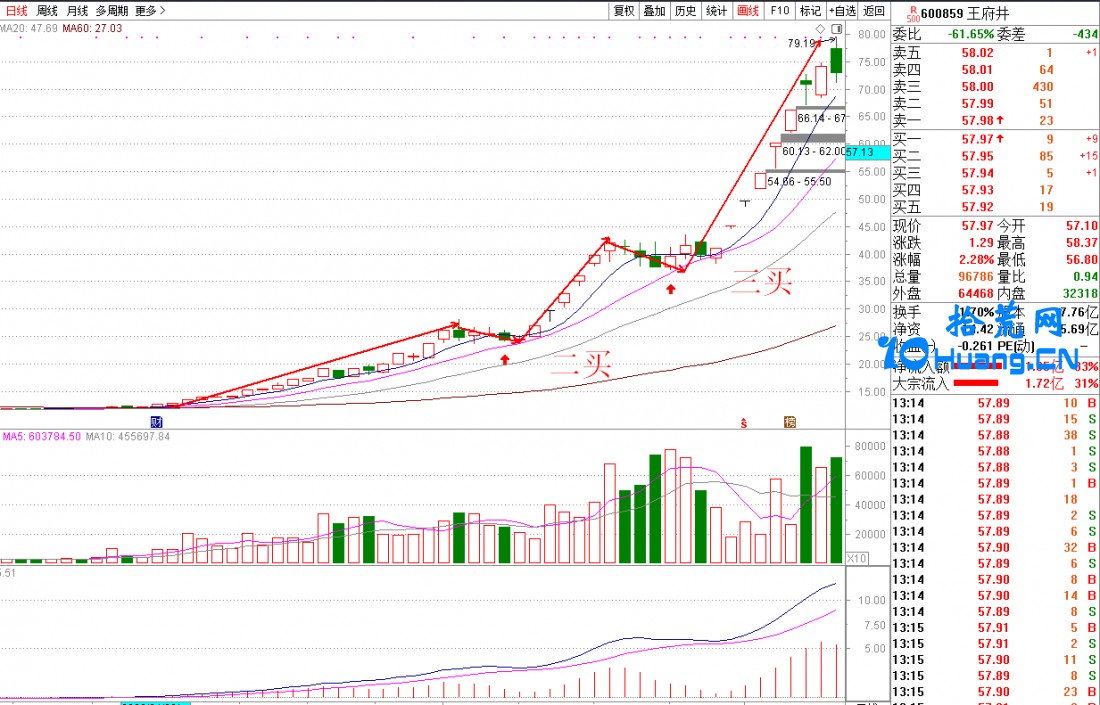Select the 买一 57.97 bid row

995,139
